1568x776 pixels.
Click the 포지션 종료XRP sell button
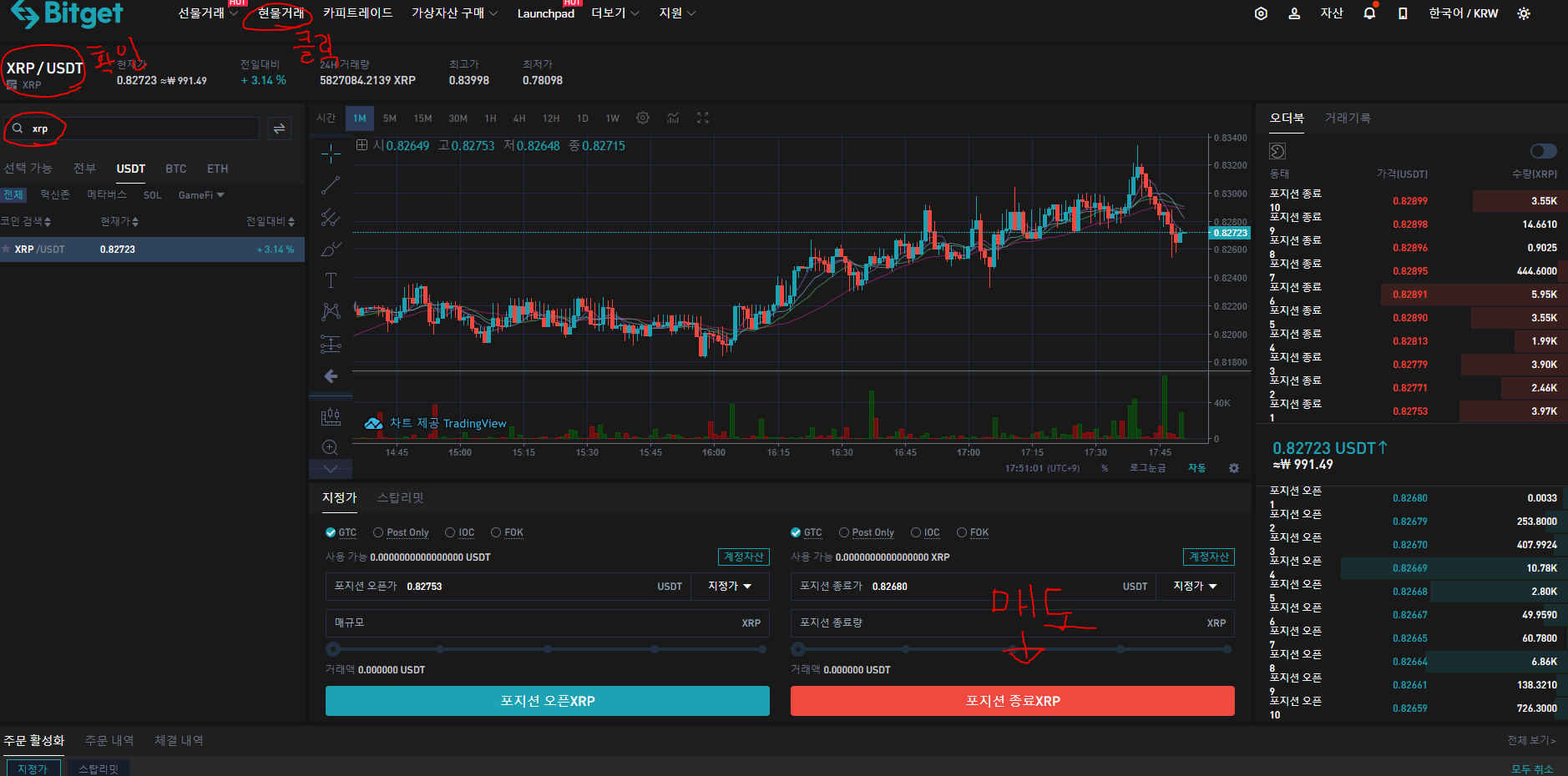point(1013,701)
